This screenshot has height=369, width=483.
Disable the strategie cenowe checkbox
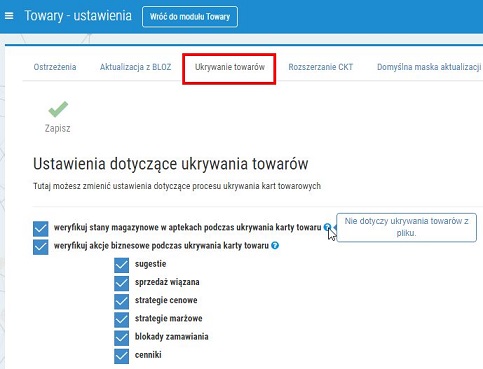coord(121,301)
